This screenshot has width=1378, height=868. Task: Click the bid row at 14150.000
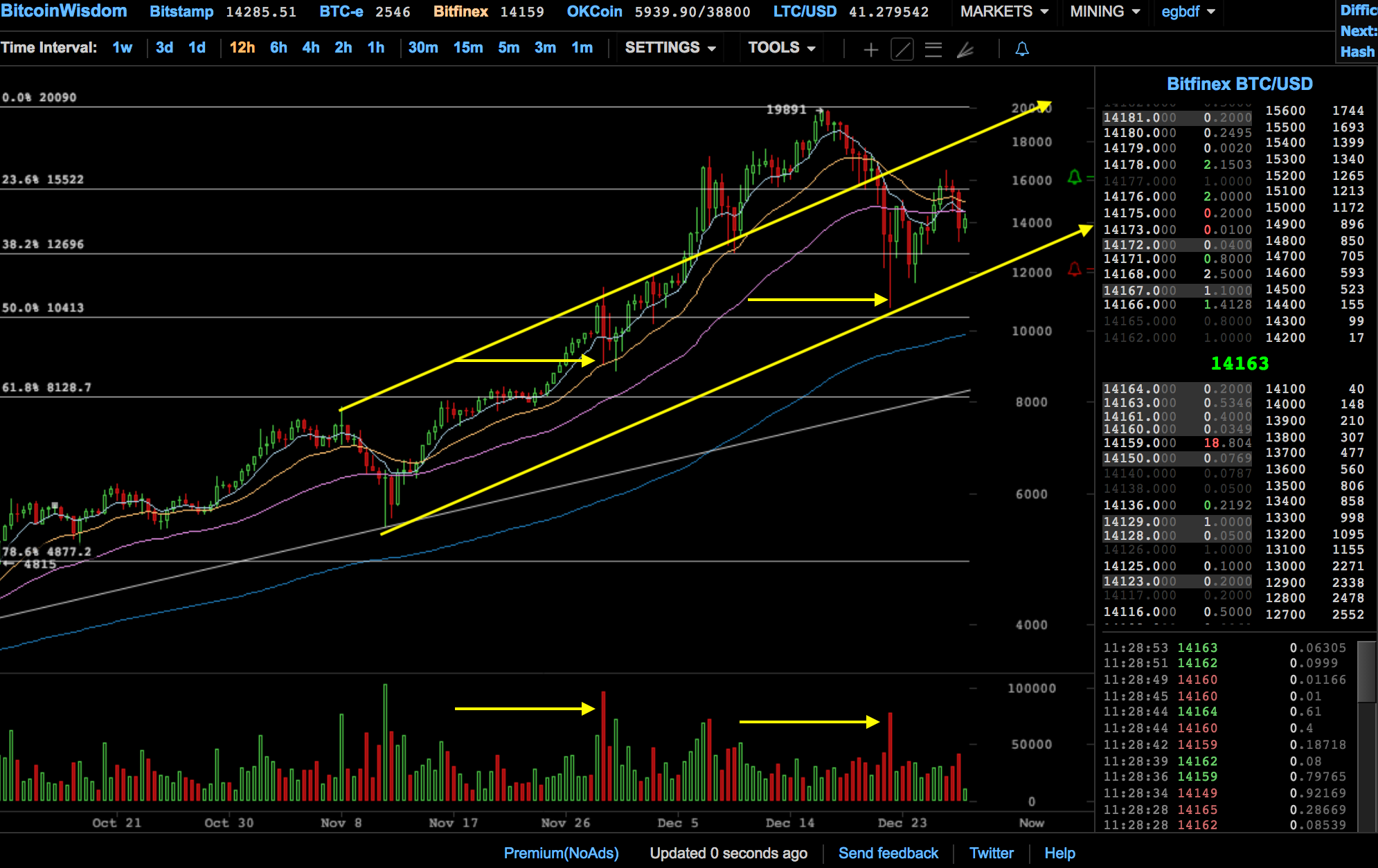[x=1177, y=458]
